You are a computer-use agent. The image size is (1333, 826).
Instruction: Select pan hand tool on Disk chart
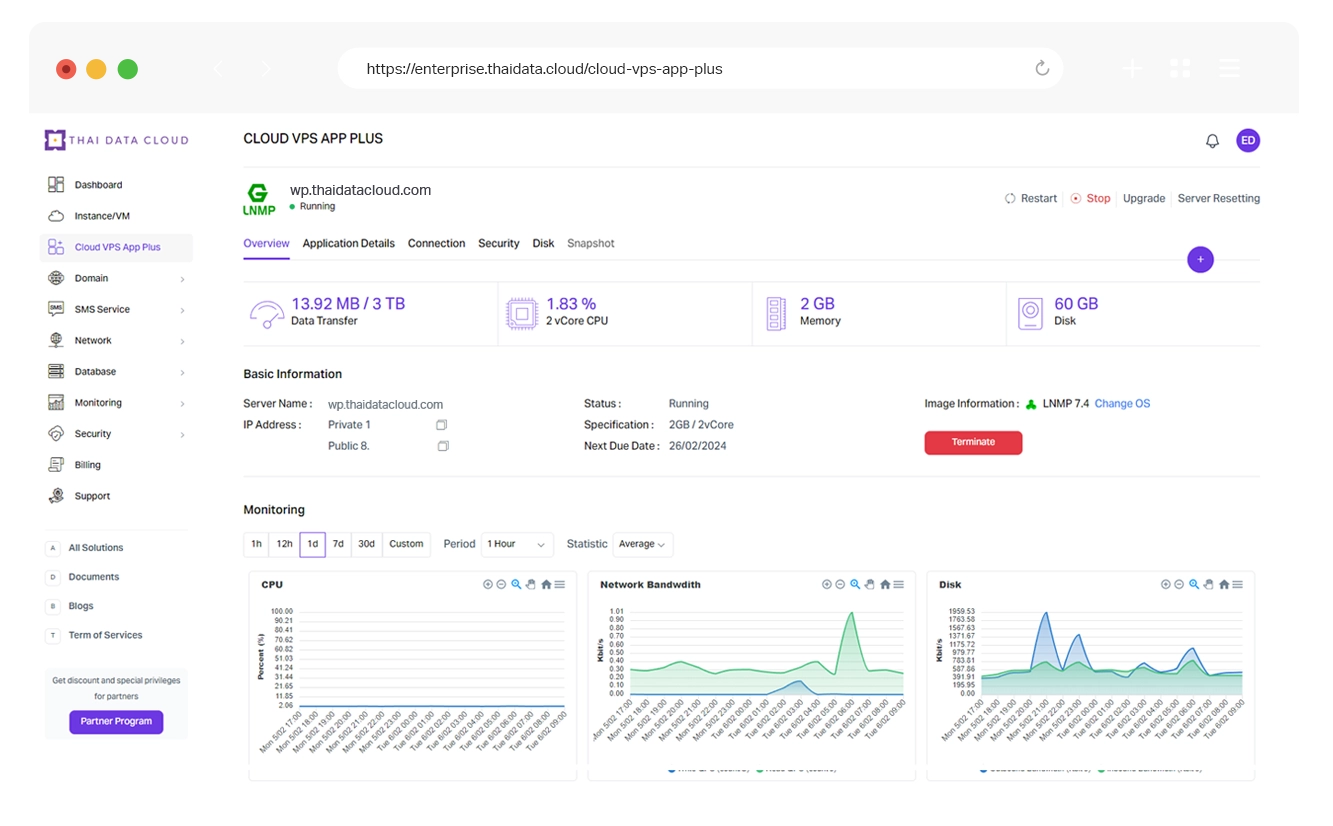click(x=1209, y=585)
